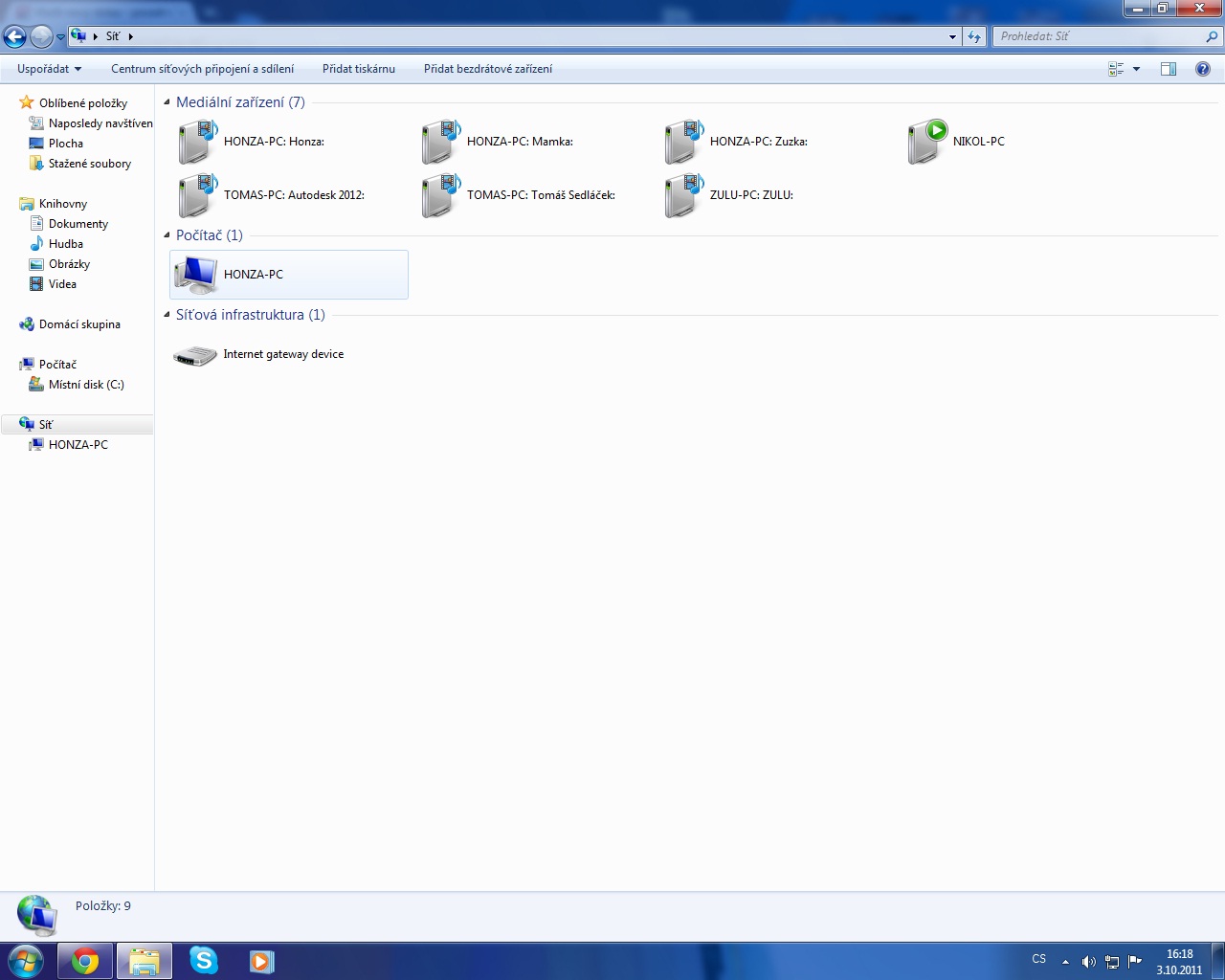The width and height of the screenshot is (1225, 980).
Task: Click Přidat bezdrátové zařízení button
Action: click(488, 69)
